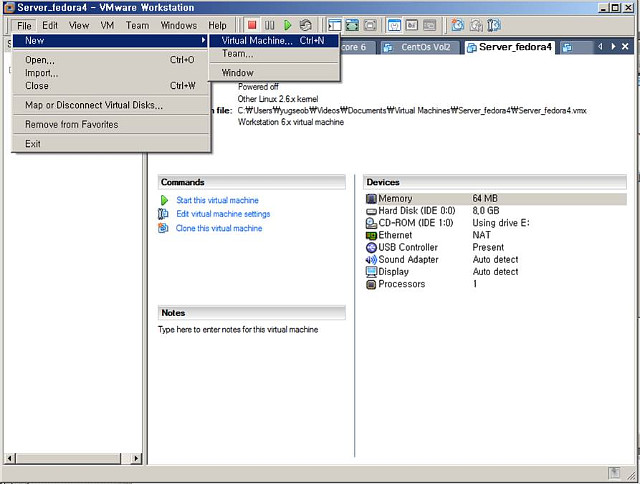
Task: Click the Snapshot Manager toolbar icon
Action: click(x=494, y=25)
